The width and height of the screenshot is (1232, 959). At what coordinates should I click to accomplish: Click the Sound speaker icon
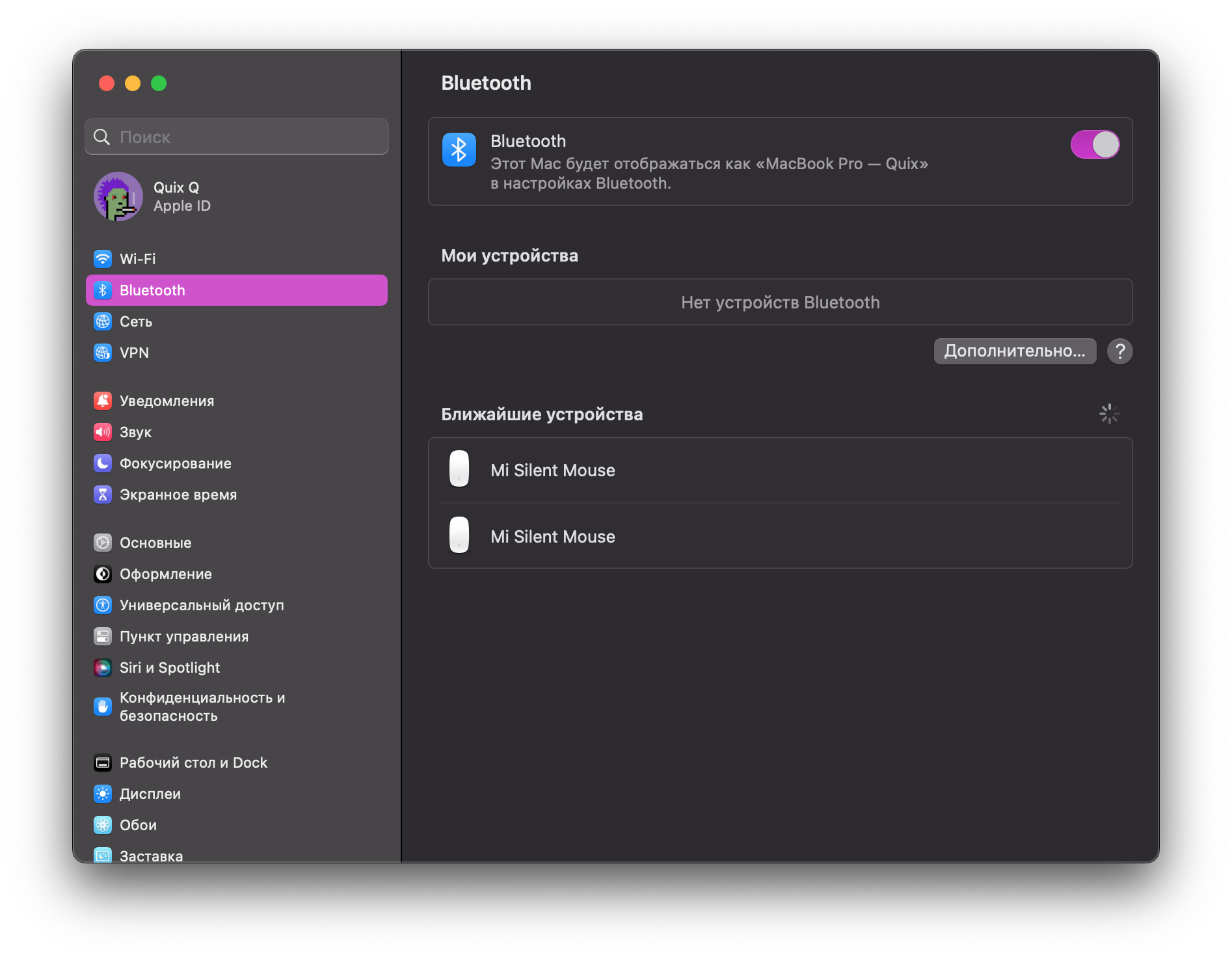[103, 432]
